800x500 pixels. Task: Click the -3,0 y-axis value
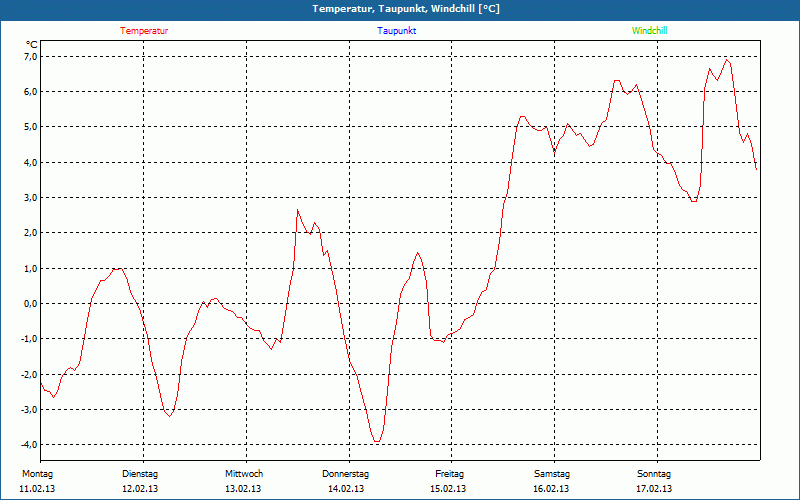click(29, 409)
